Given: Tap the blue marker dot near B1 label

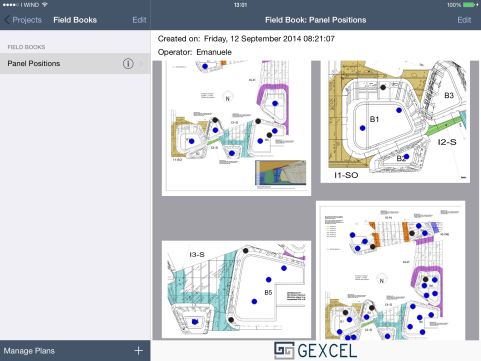Looking at the screenshot, I should (x=363, y=128).
